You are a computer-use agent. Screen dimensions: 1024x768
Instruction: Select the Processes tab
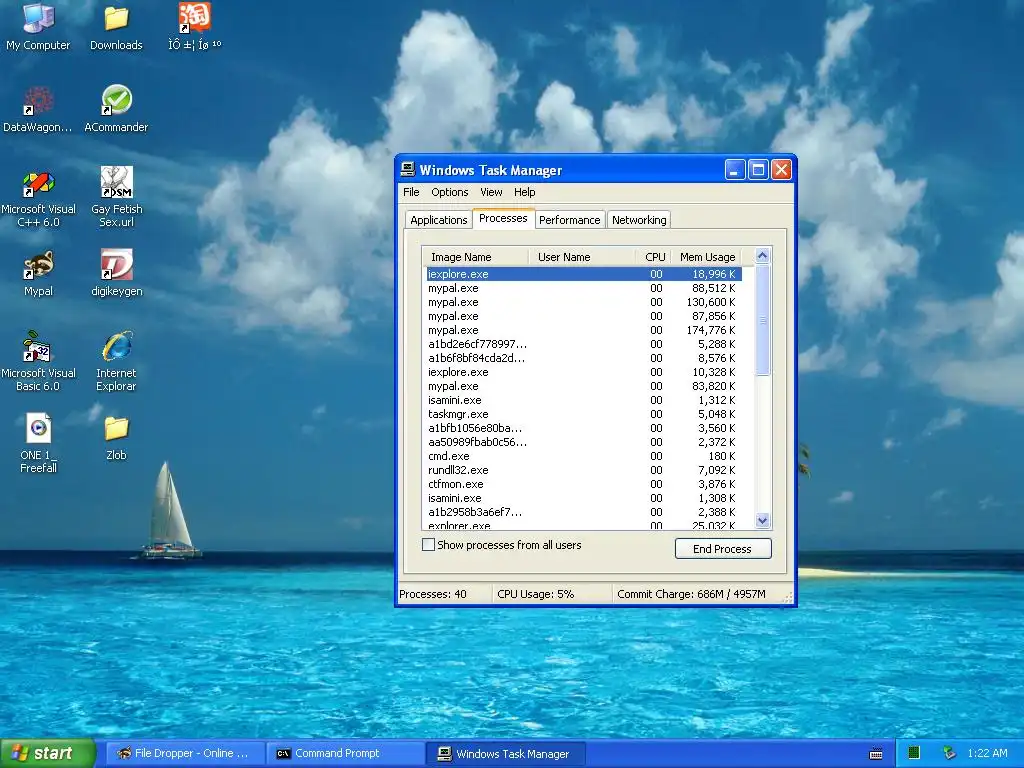[x=503, y=218]
